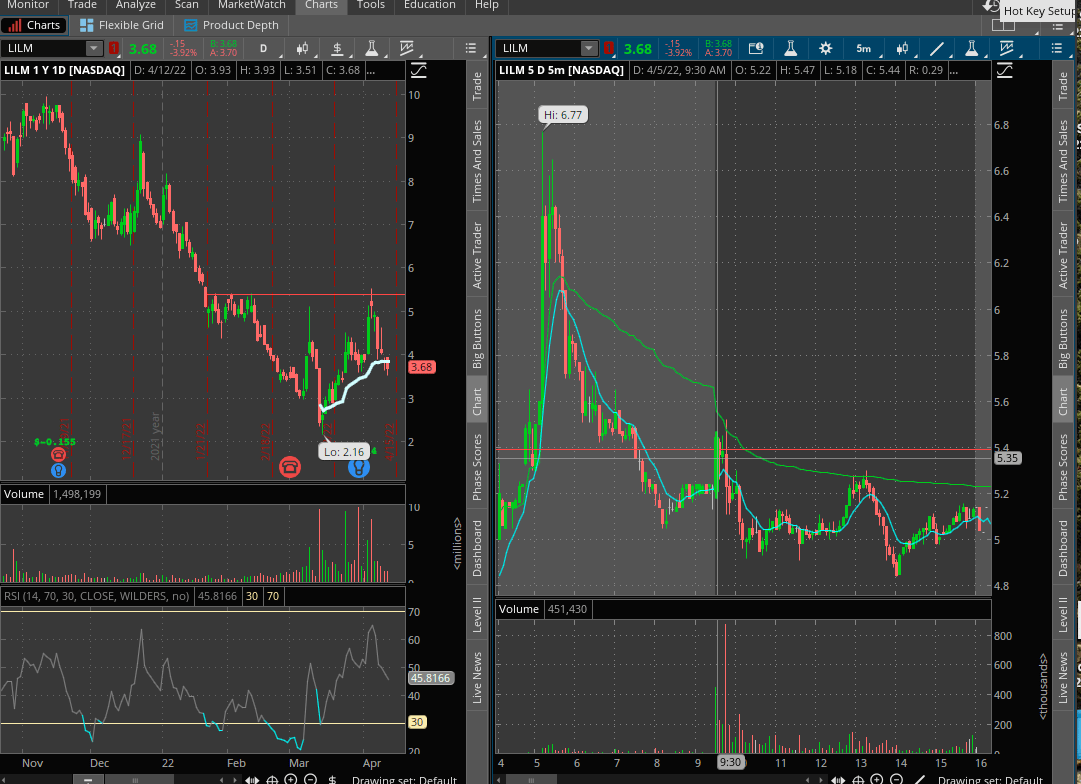Open the MarketWatch tab
The height and width of the screenshot is (784, 1081).
click(251, 5)
